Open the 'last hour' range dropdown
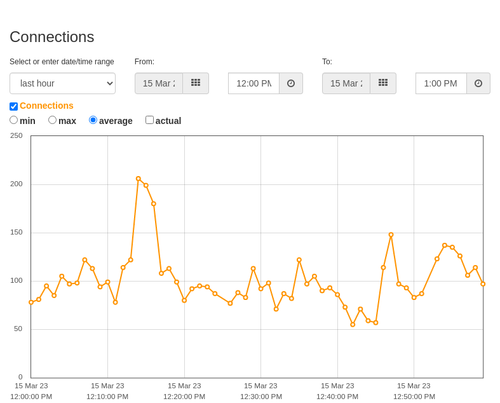This screenshot has height=403, width=500. 63,83
